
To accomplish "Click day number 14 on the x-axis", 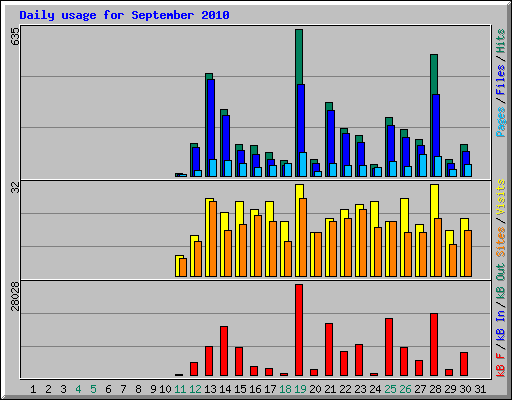I will point(225,389).
